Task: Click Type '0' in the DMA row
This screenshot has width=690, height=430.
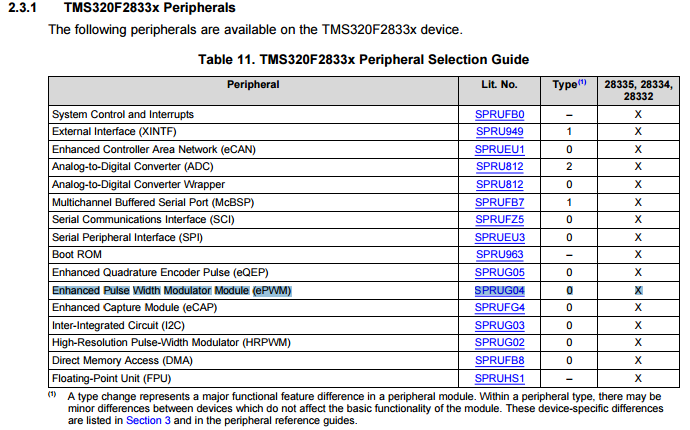Action: click(569, 360)
